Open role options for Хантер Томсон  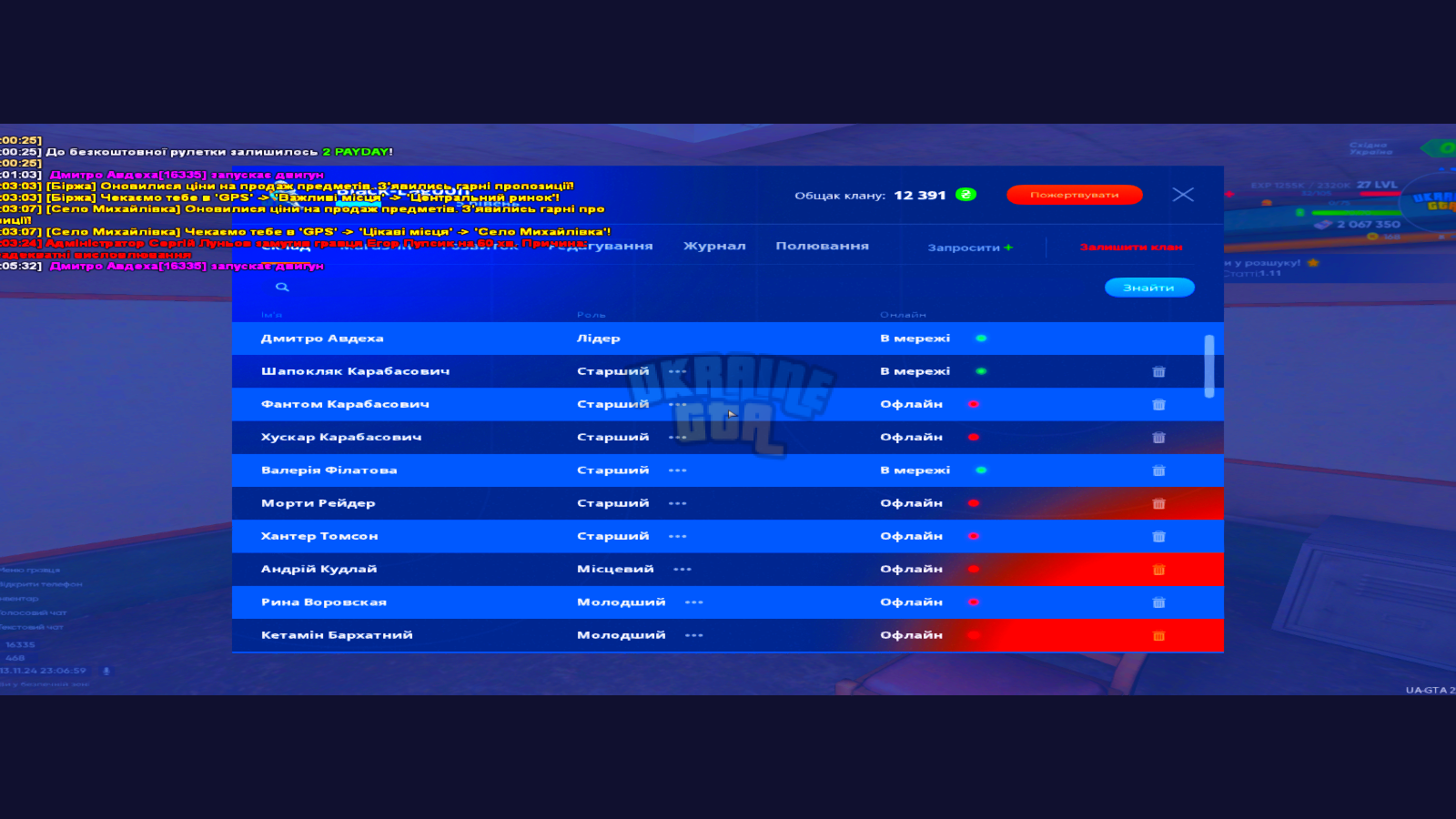(678, 536)
